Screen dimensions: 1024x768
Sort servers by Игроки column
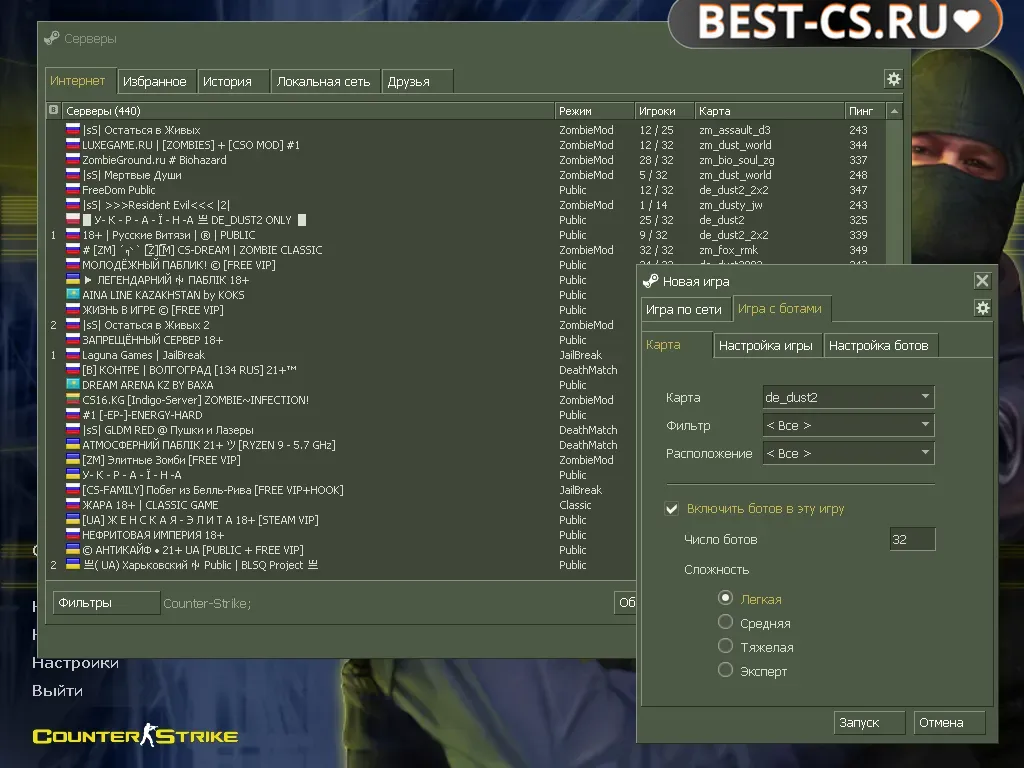click(x=664, y=111)
